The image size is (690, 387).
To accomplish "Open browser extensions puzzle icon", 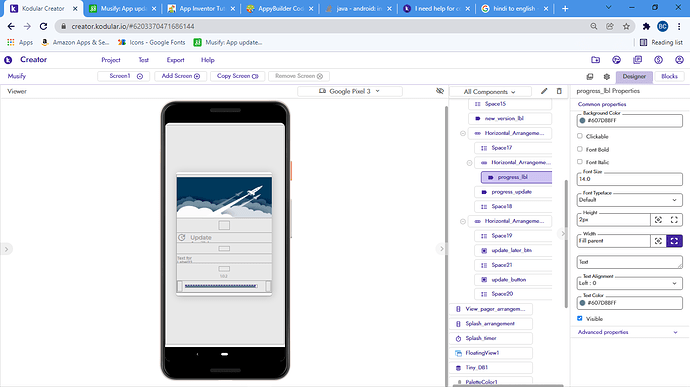I will [646, 26].
